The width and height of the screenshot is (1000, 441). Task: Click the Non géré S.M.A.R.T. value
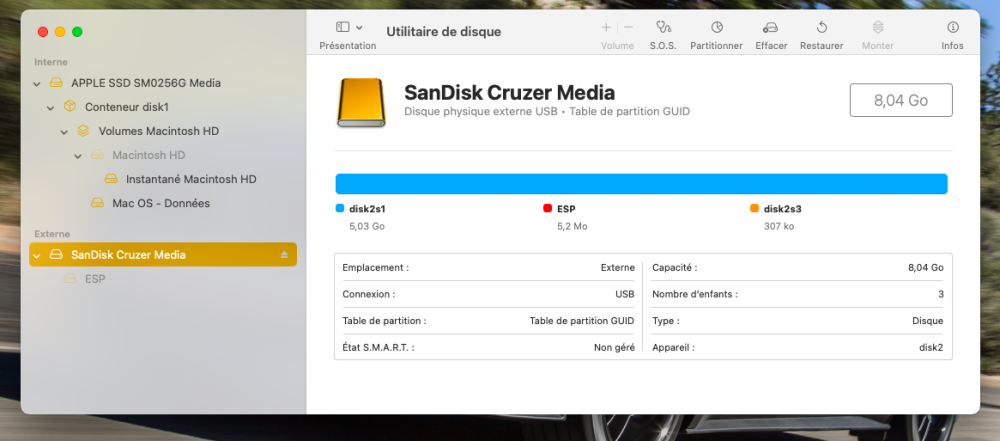click(x=614, y=348)
